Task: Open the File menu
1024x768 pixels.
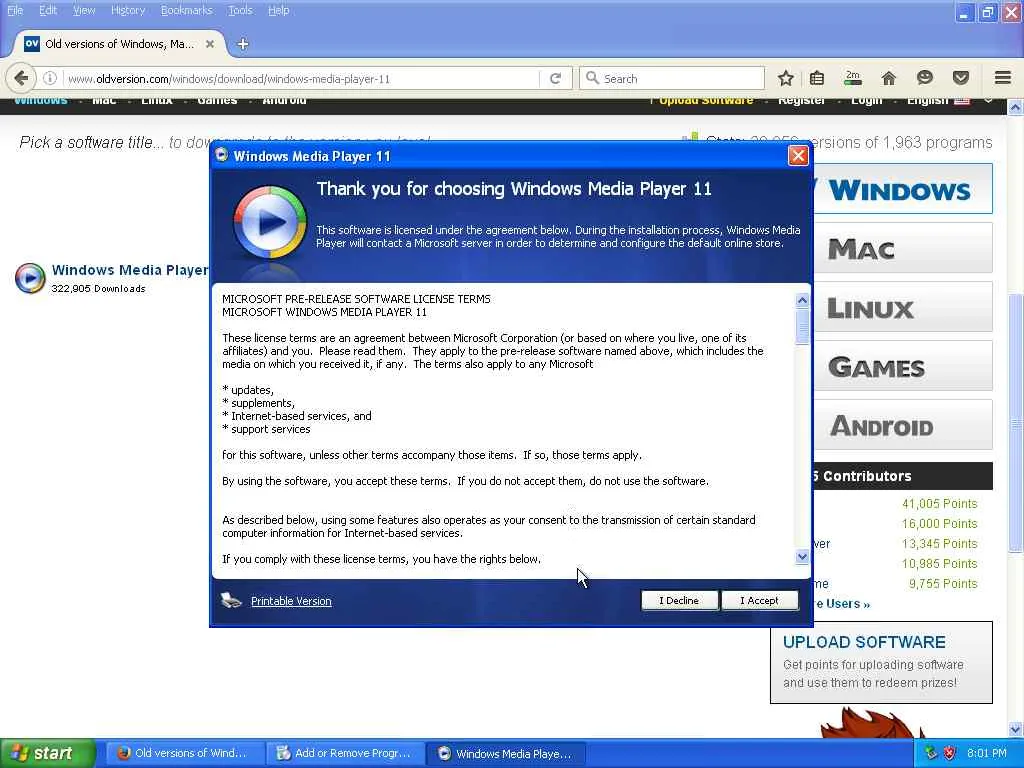Action: 15,10
